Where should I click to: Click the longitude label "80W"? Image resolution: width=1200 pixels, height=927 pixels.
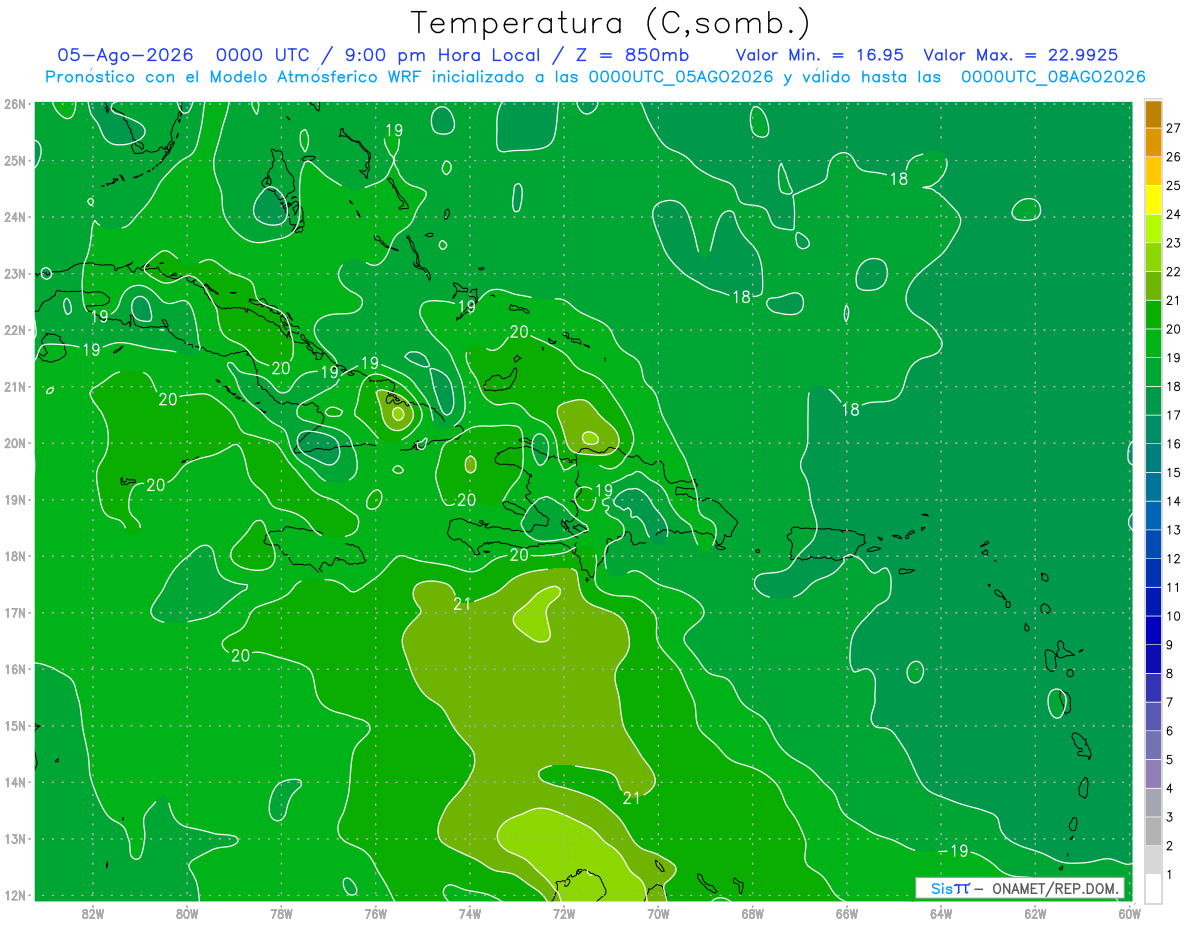coord(187,913)
